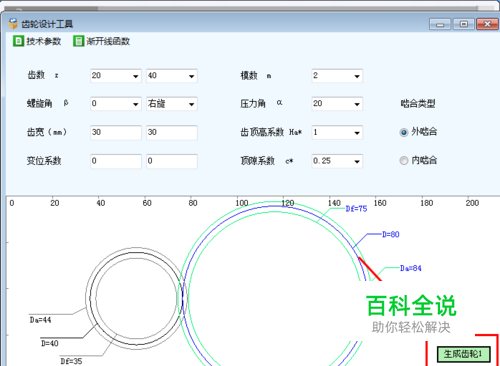Click the first 变位系数 input field
The width and height of the screenshot is (500, 366).
click(116, 161)
